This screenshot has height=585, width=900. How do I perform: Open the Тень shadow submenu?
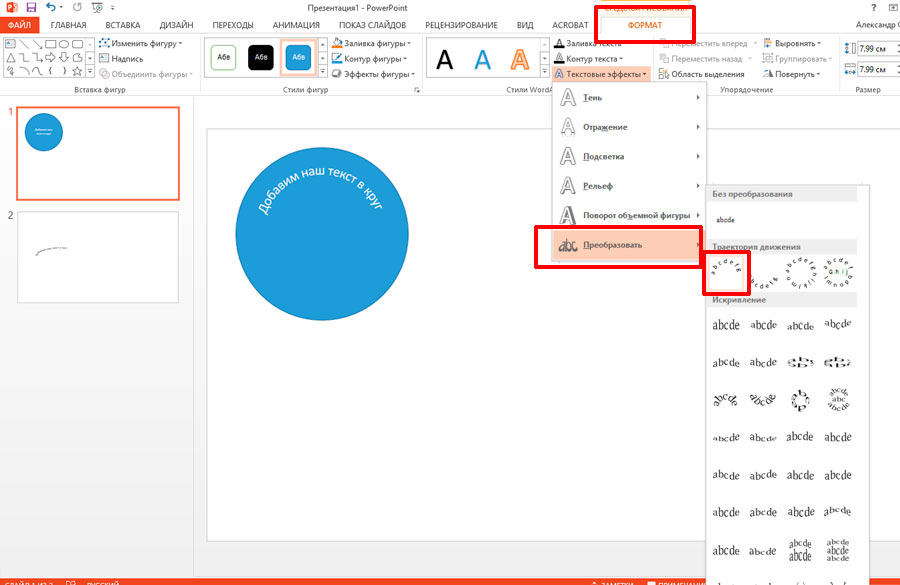(629, 98)
